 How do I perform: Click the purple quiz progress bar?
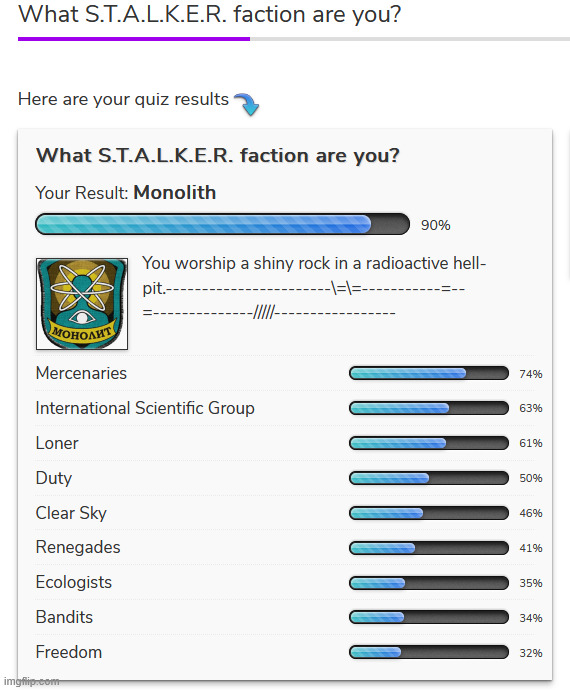[x=134, y=39]
